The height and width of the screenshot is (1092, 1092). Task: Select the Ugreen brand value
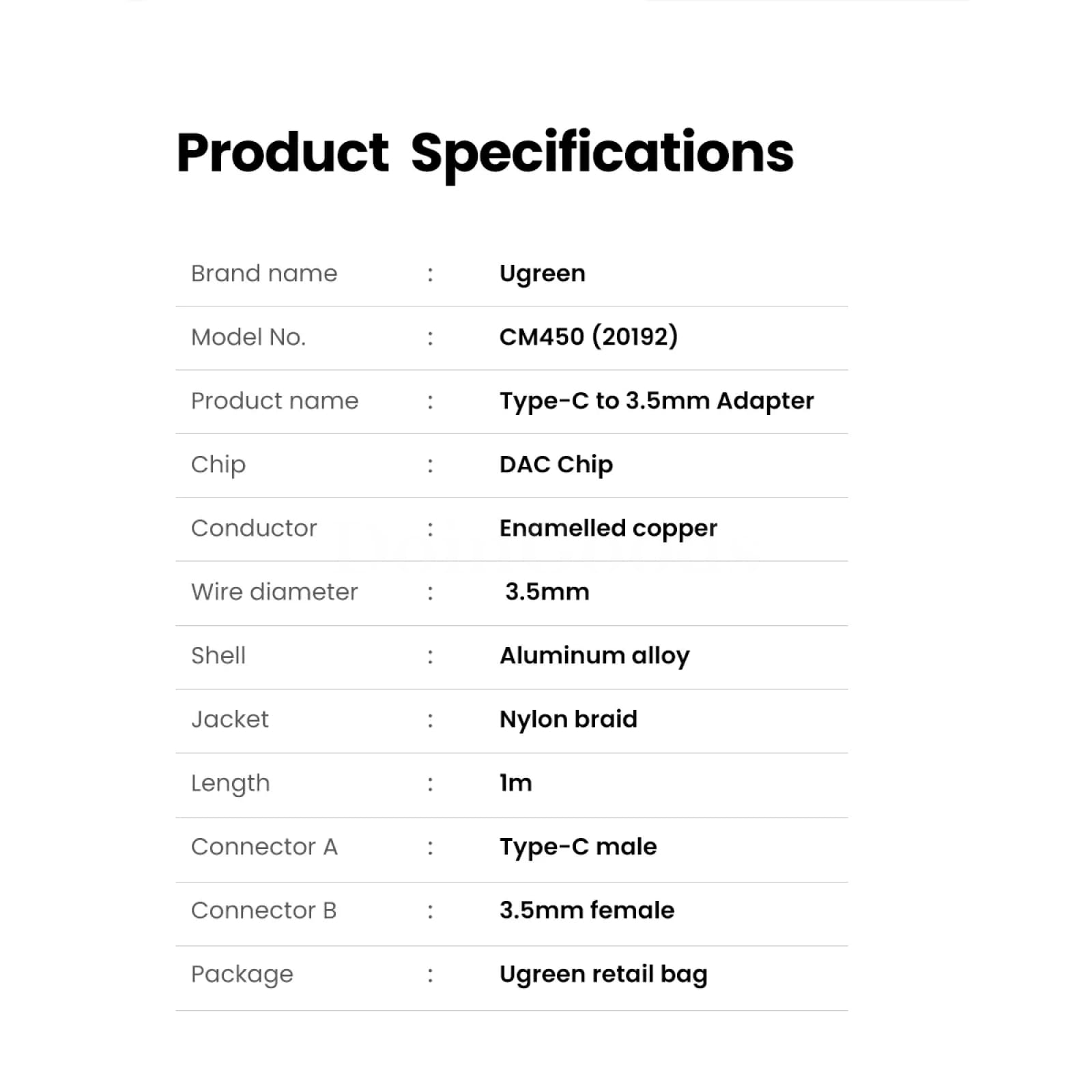coord(542,274)
